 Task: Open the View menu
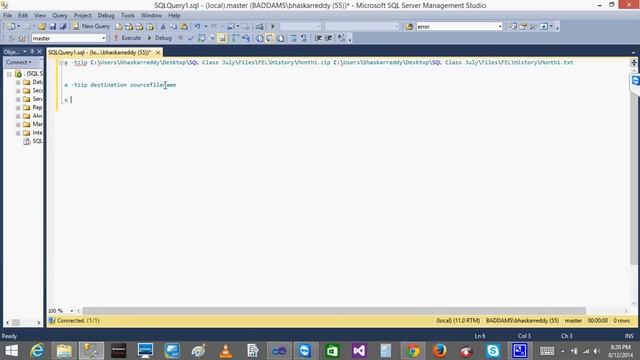click(40, 15)
